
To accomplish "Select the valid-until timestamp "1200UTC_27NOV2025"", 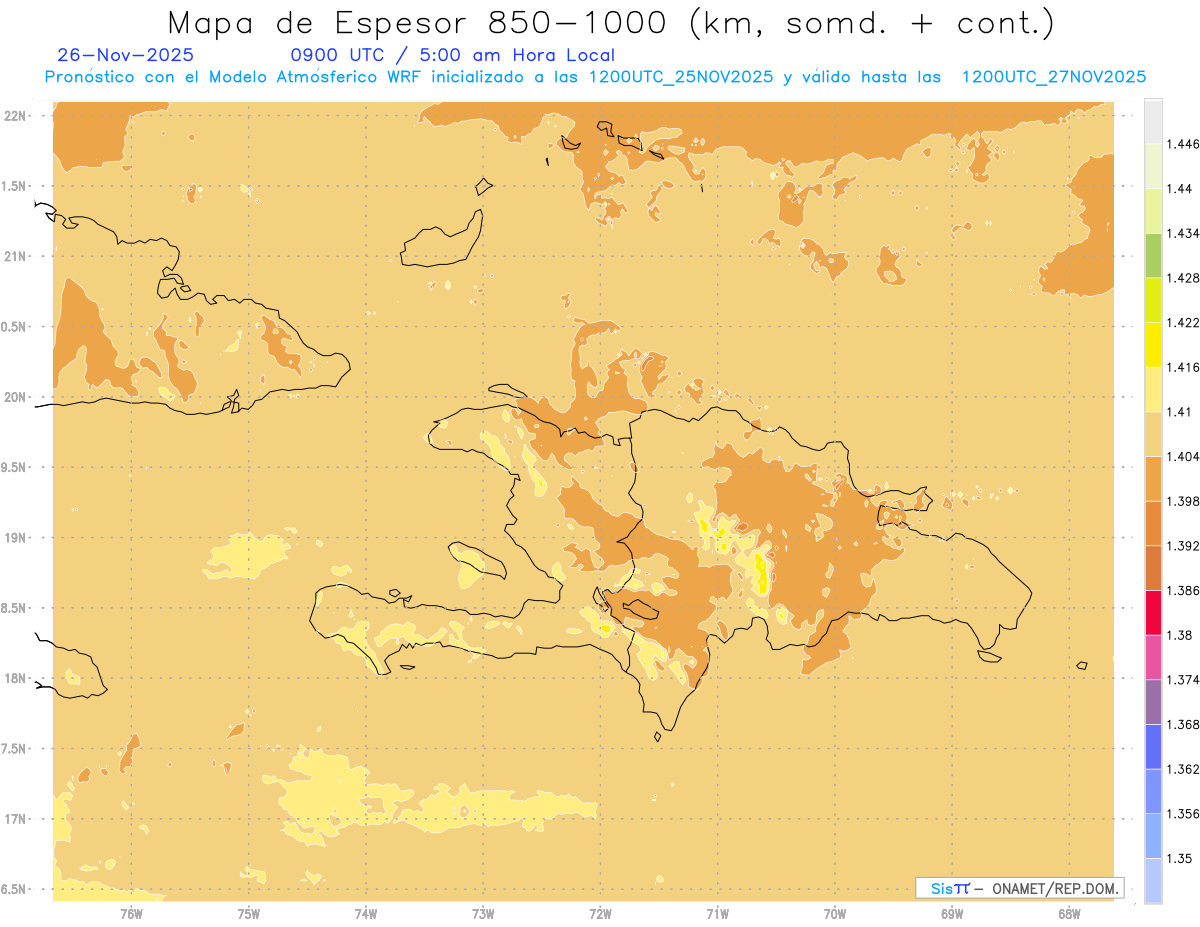I will coord(1054,77).
